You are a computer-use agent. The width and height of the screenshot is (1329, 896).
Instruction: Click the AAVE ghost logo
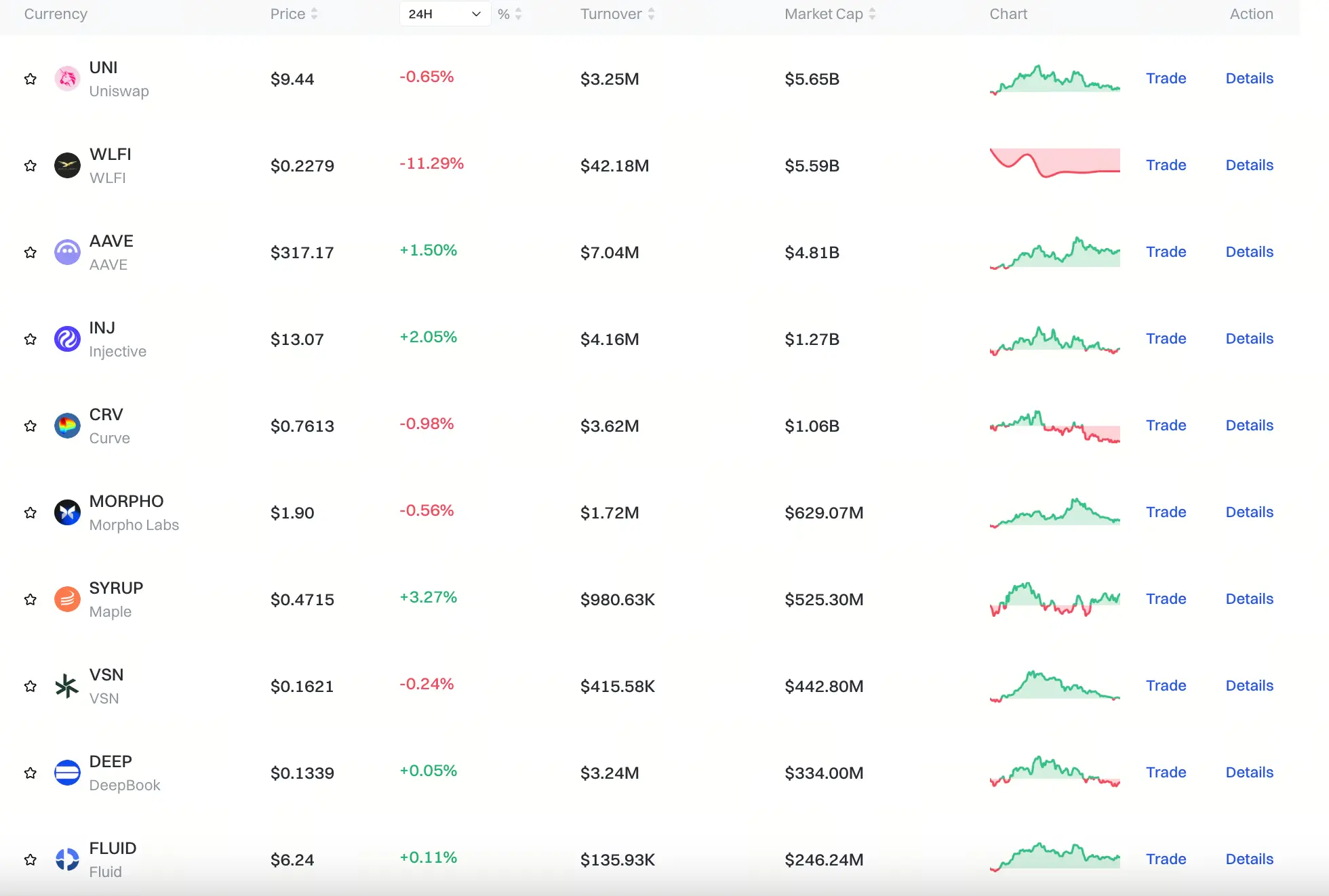click(x=67, y=252)
